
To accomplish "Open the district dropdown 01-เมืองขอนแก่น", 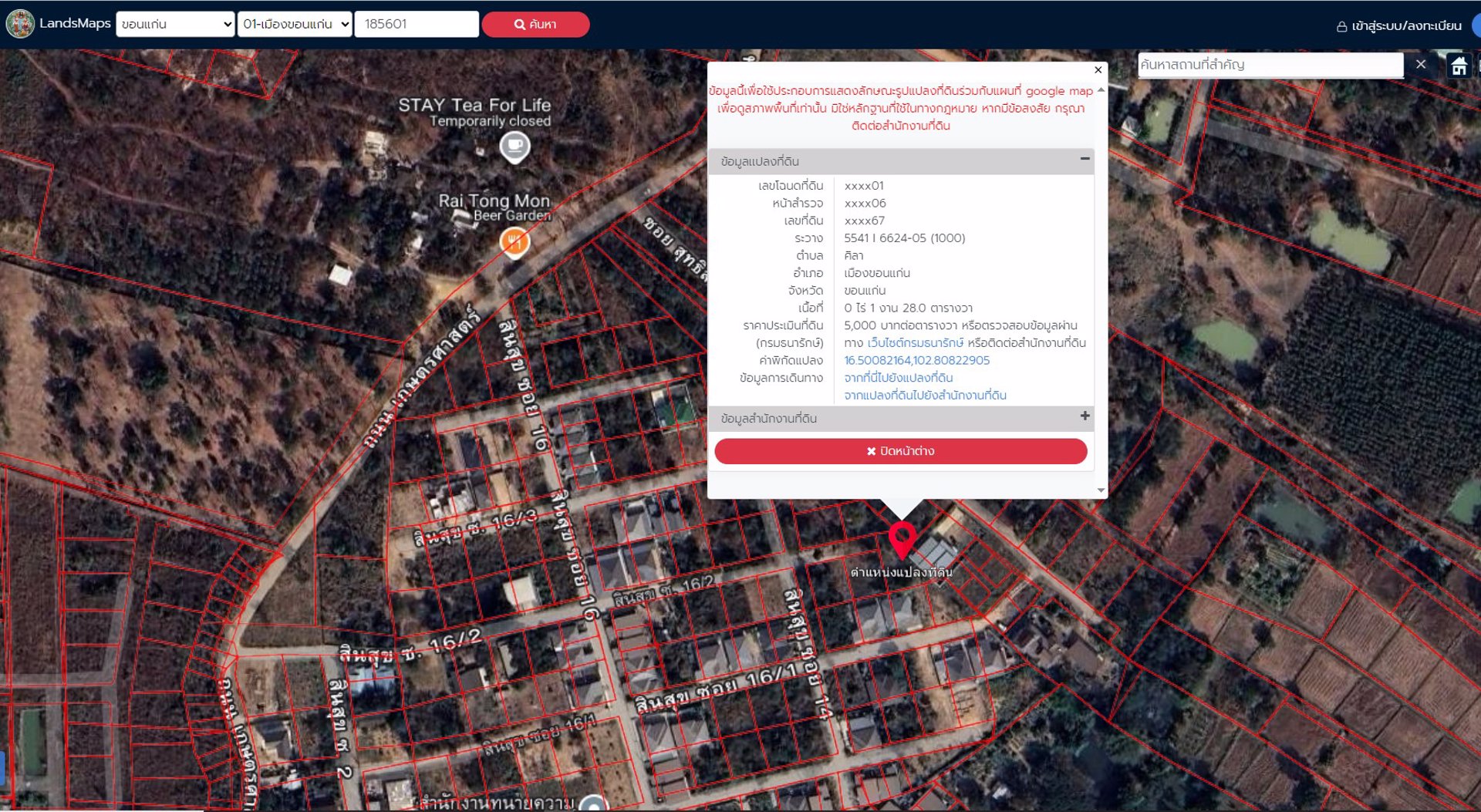I will click(295, 24).
